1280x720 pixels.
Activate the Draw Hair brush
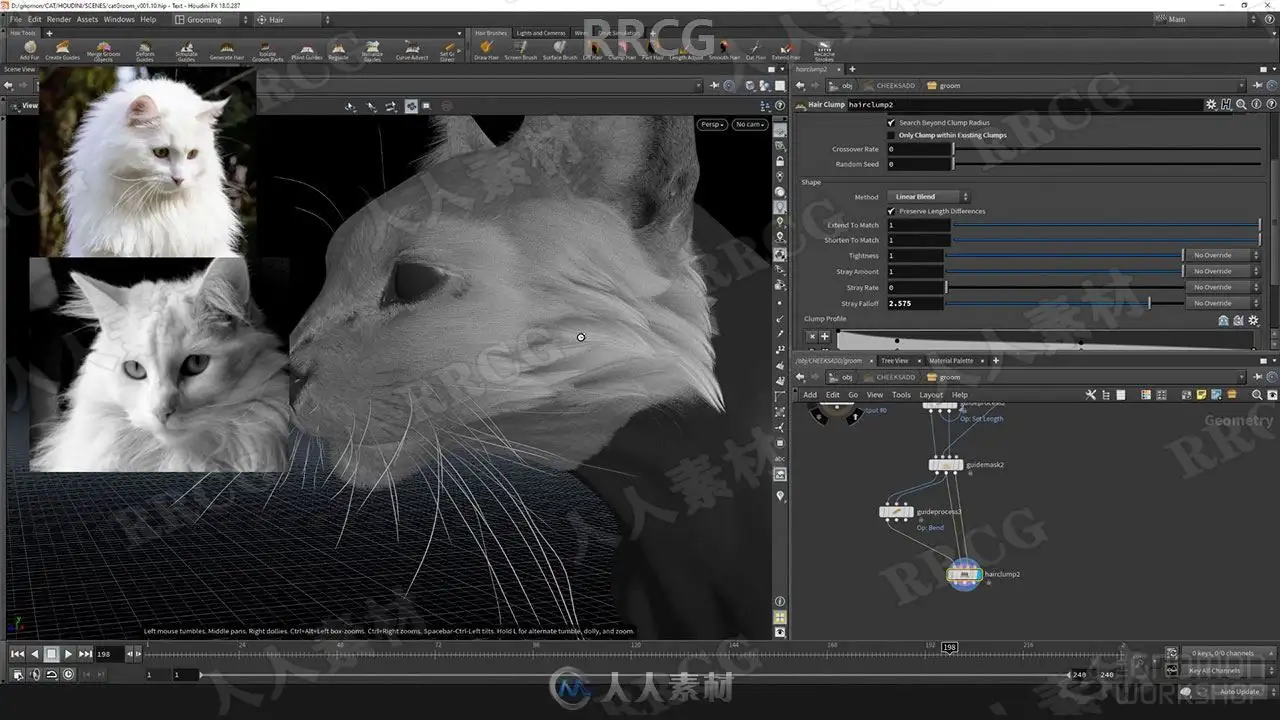click(486, 50)
